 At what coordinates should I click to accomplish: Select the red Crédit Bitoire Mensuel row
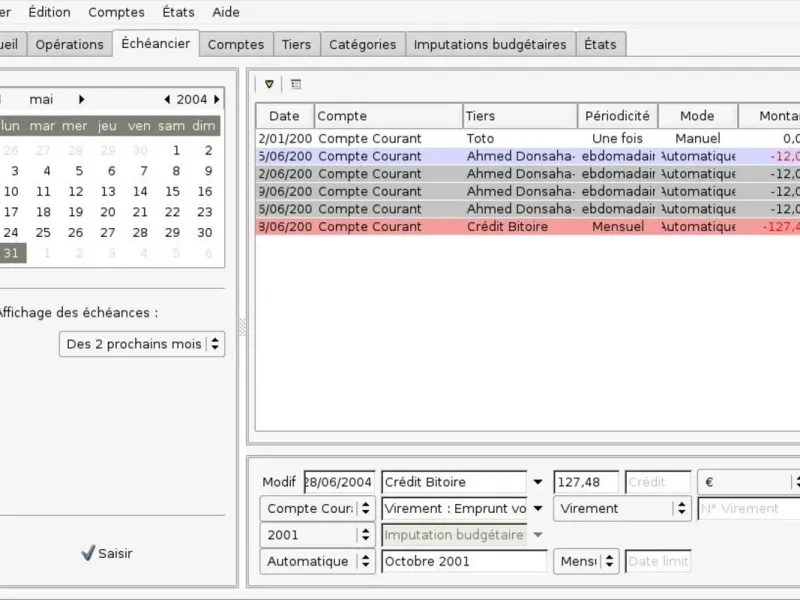tap(528, 227)
